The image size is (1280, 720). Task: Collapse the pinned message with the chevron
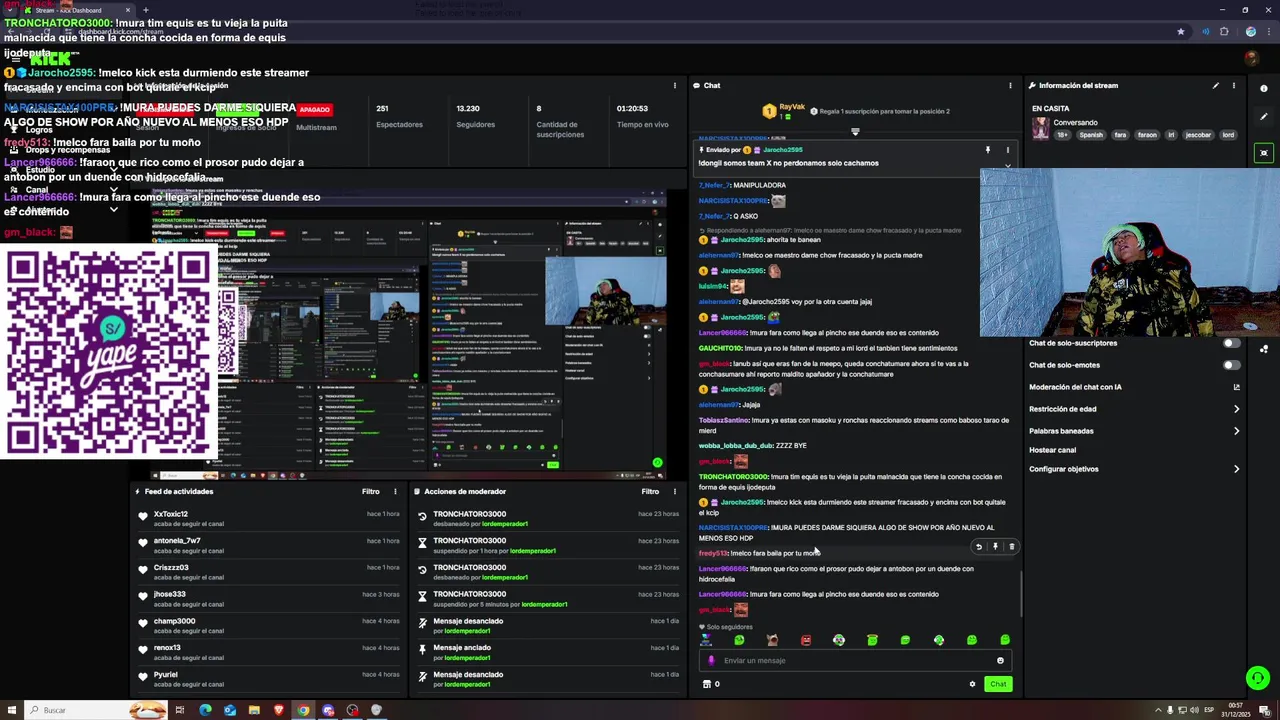(1007, 166)
